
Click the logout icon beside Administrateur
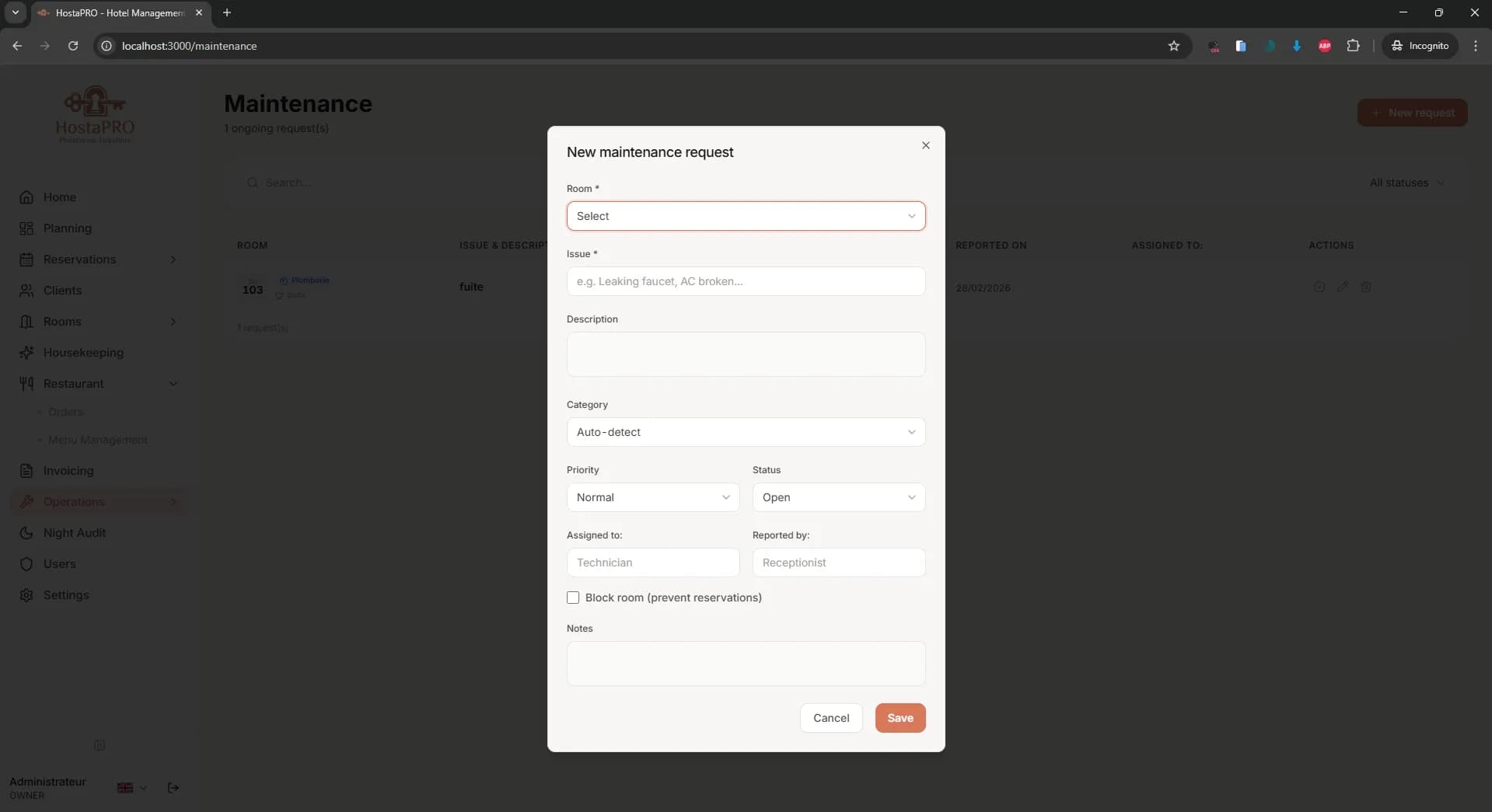(173, 788)
